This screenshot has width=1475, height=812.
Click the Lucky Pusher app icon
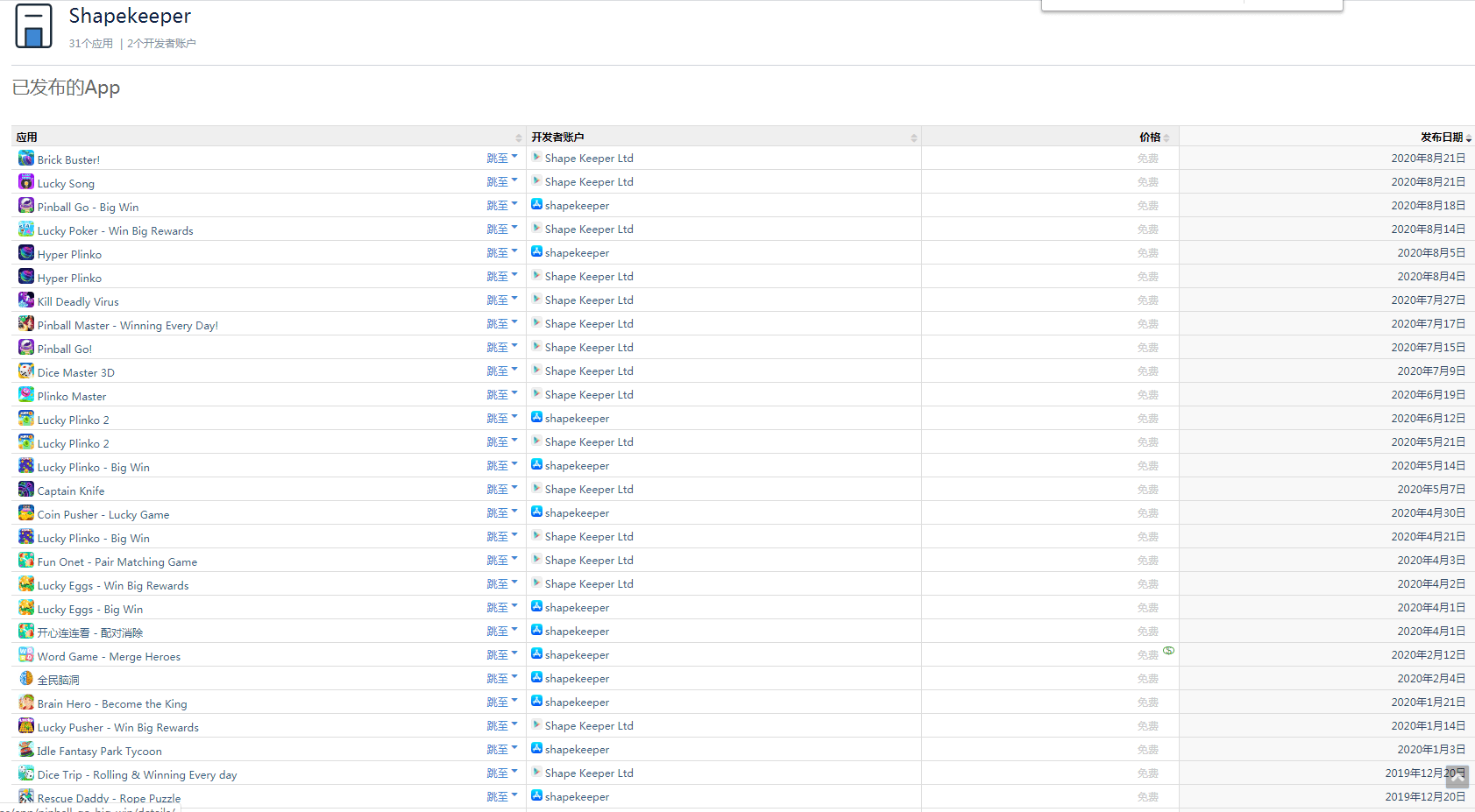pyautogui.click(x=26, y=725)
